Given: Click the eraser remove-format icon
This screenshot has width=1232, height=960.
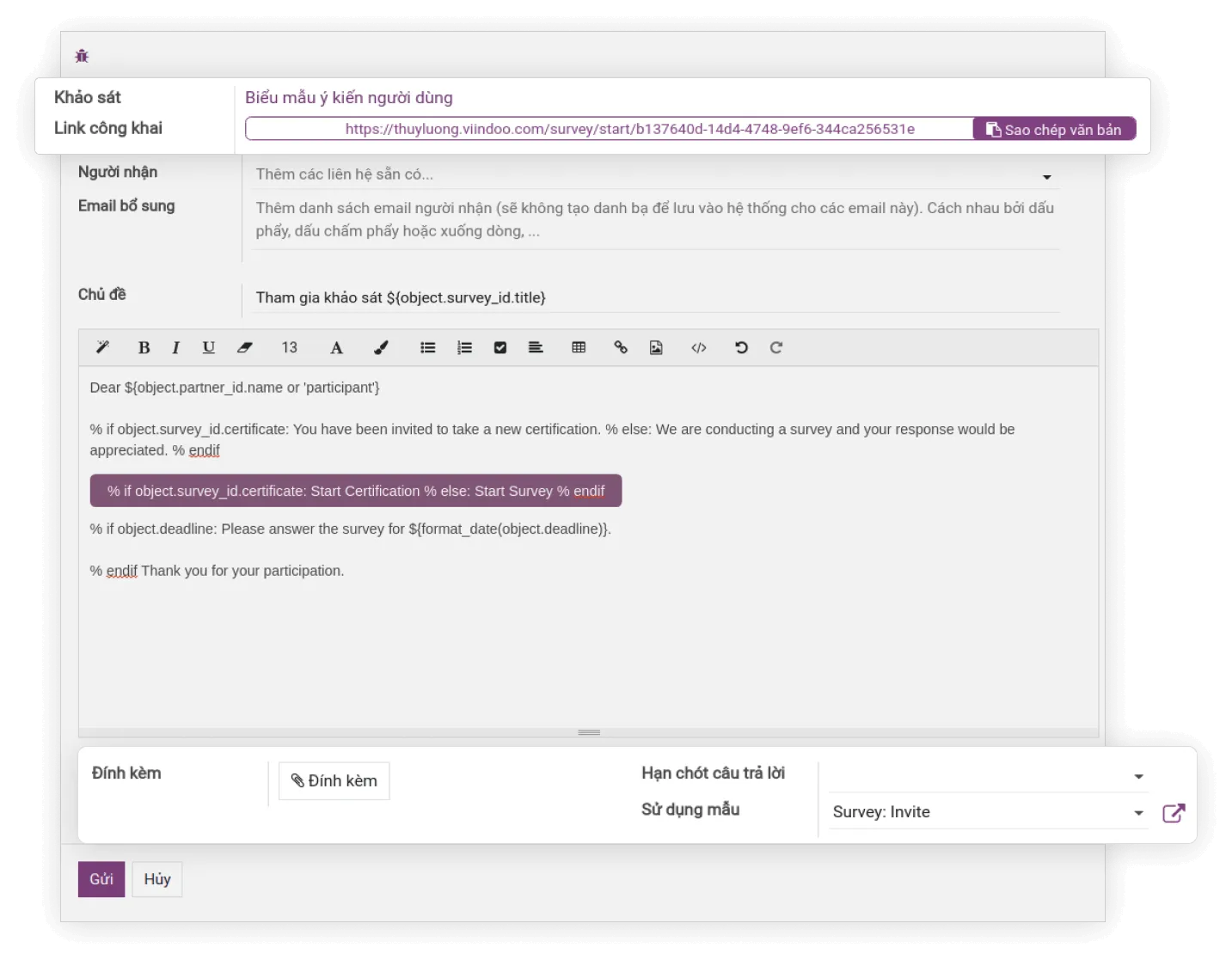Looking at the screenshot, I should pos(245,347).
